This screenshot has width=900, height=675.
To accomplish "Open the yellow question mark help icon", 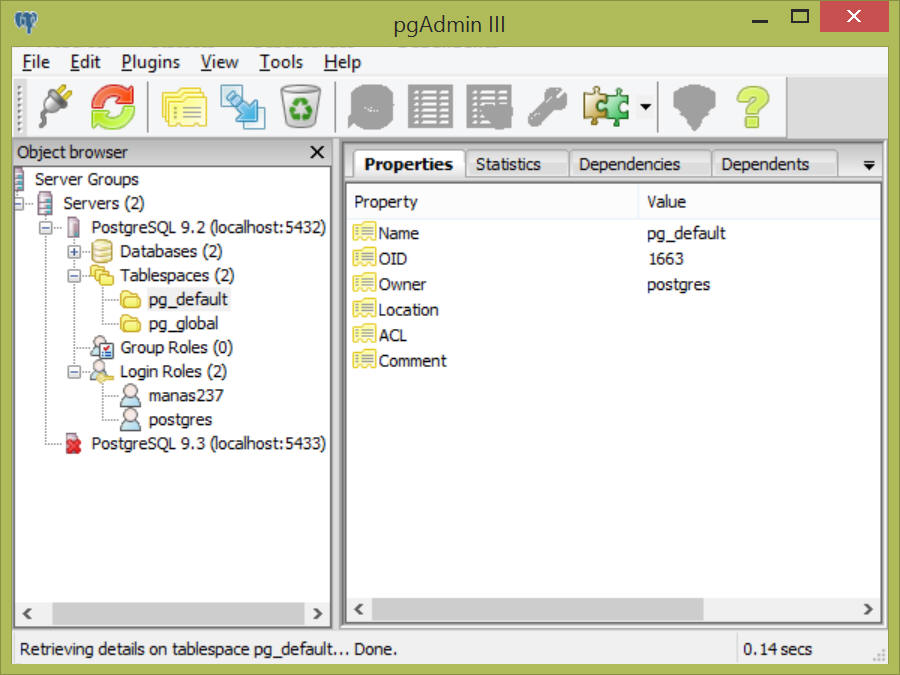I will pyautogui.click(x=752, y=107).
